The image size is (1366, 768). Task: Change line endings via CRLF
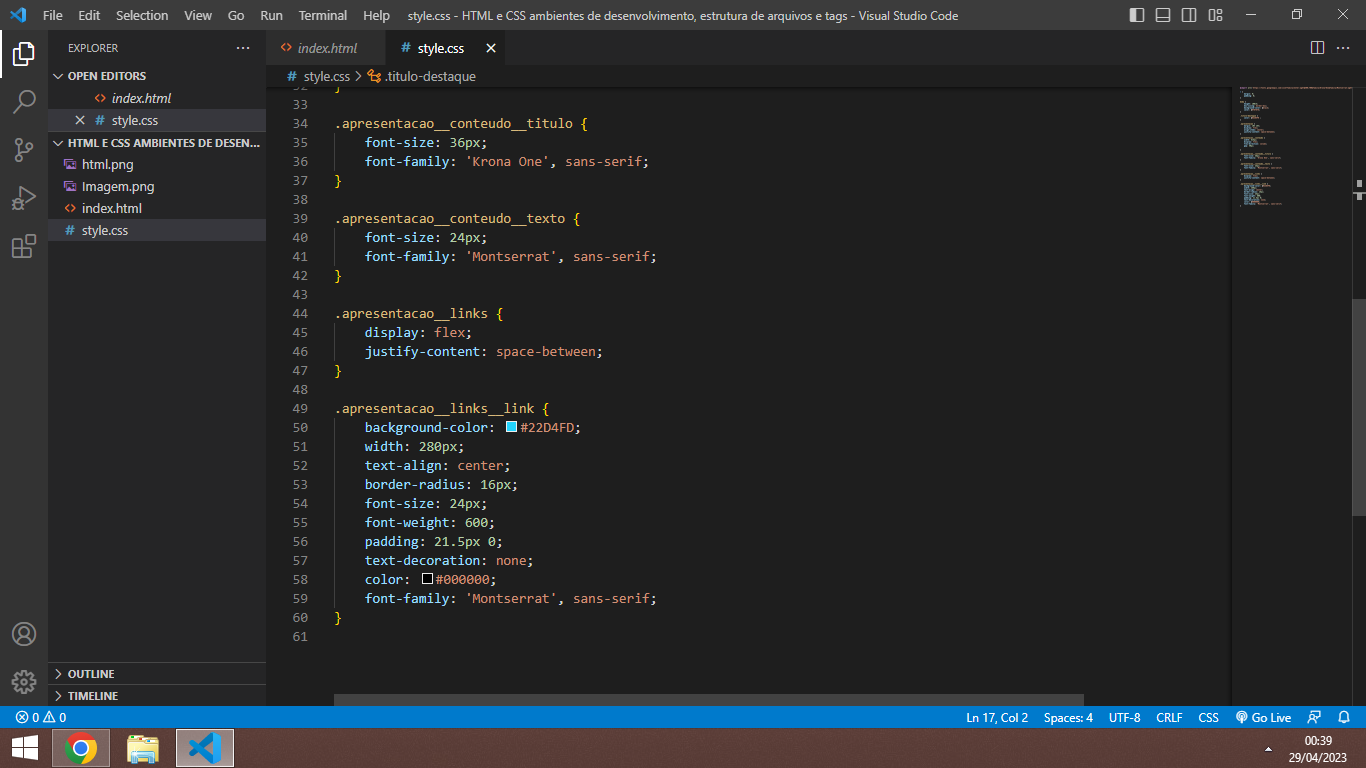click(1169, 717)
